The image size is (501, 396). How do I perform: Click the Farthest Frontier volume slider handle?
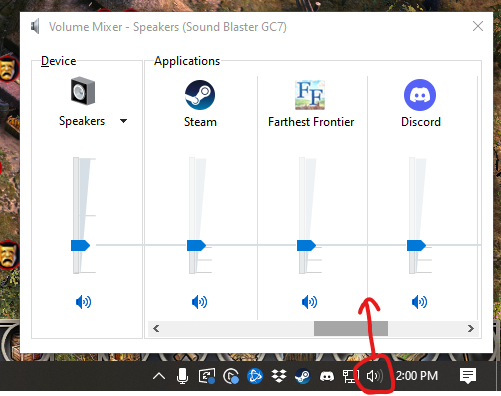coord(306,246)
